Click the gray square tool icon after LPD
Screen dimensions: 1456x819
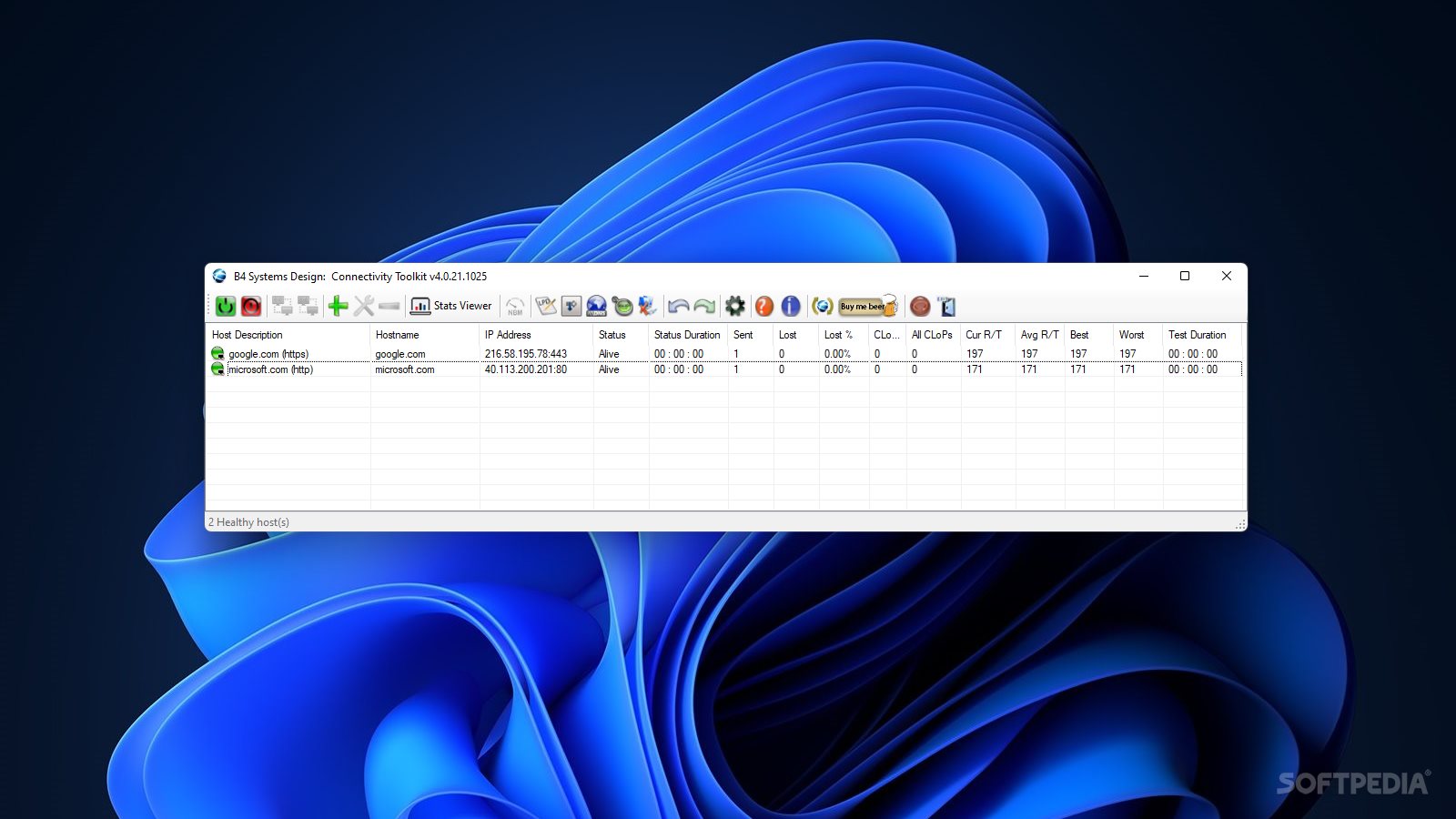click(571, 307)
